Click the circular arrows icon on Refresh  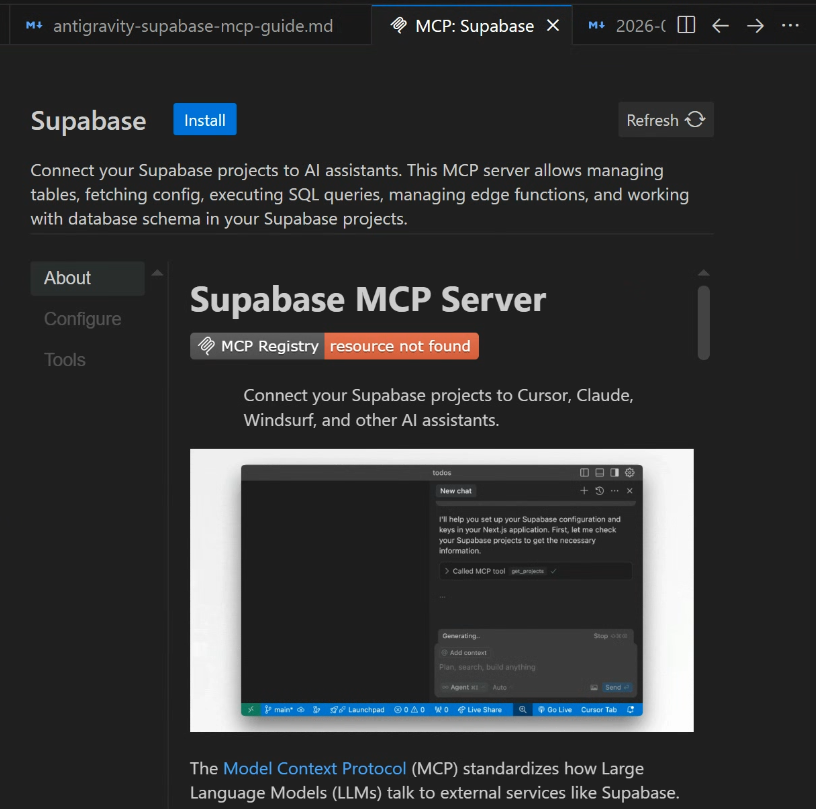click(x=695, y=120)
